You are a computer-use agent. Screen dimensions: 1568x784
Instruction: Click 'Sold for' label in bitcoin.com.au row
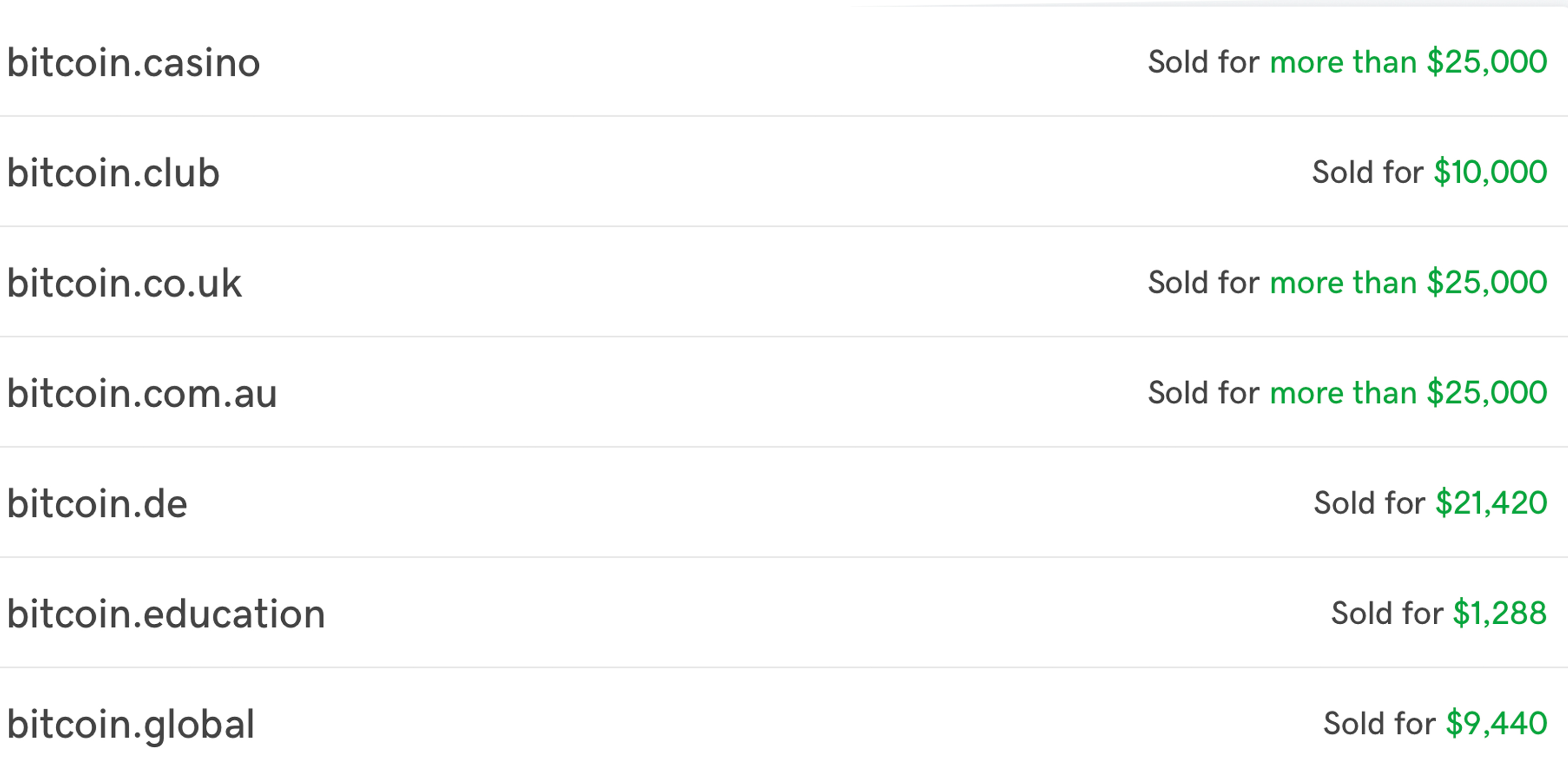[x=1204, y=392]
